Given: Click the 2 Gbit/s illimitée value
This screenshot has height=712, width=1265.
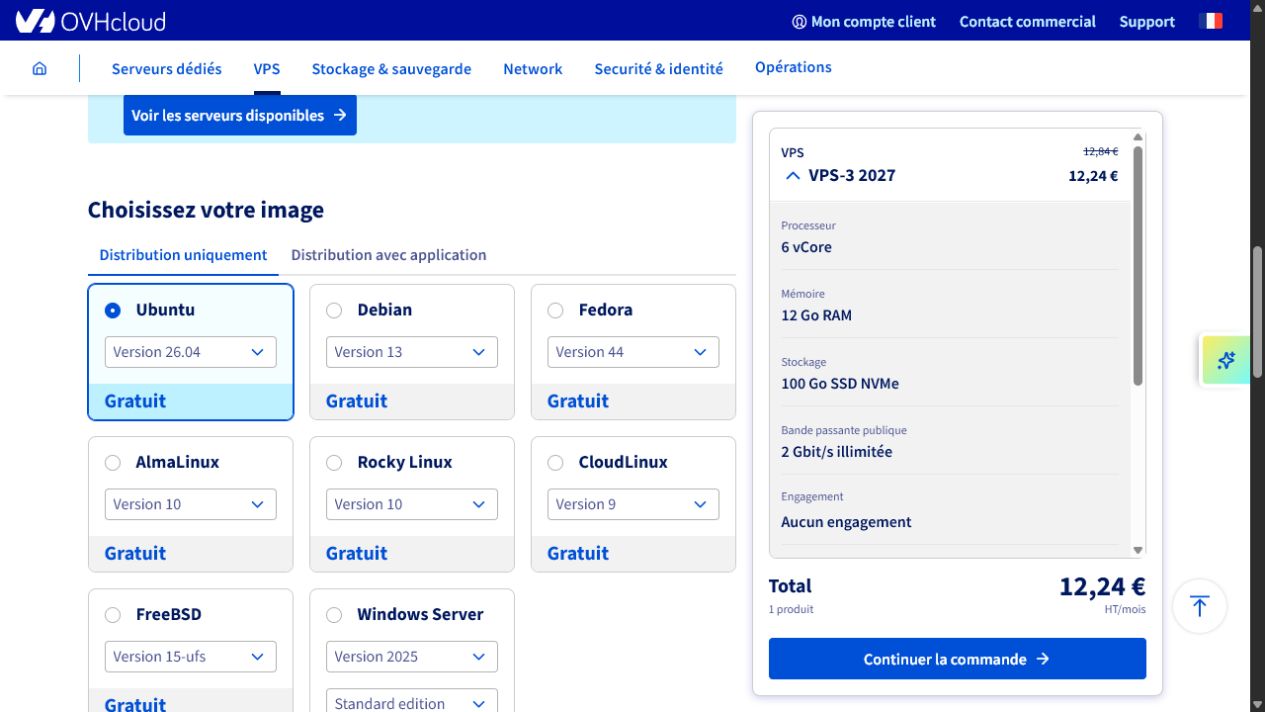Looking at the screenshot, I should point(837,452).
